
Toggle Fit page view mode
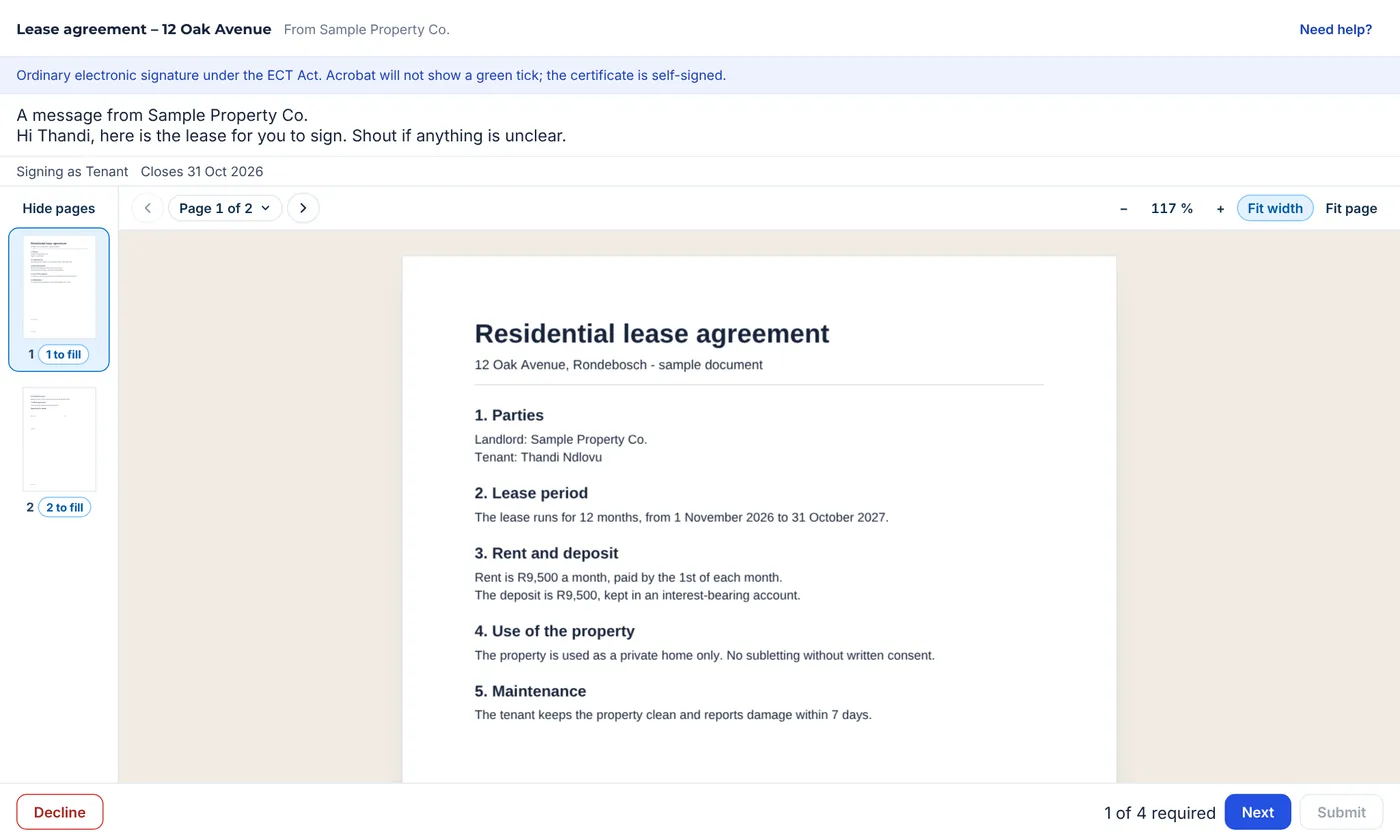pos(1351,208)
